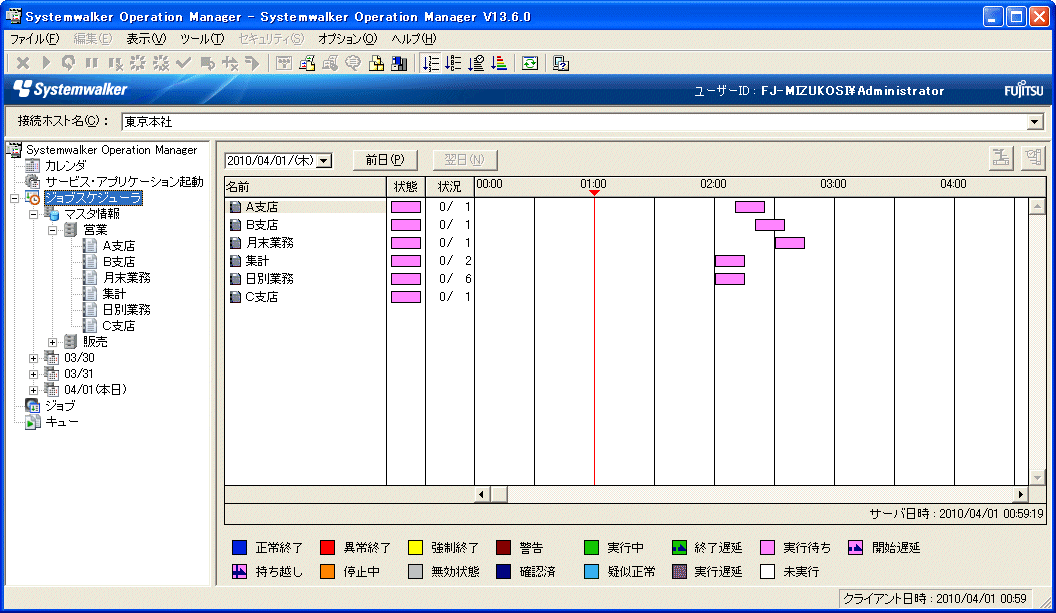Screen dimensions: 1056x613
Task: Open the オプション(O) menu
Action: [347, 39]
